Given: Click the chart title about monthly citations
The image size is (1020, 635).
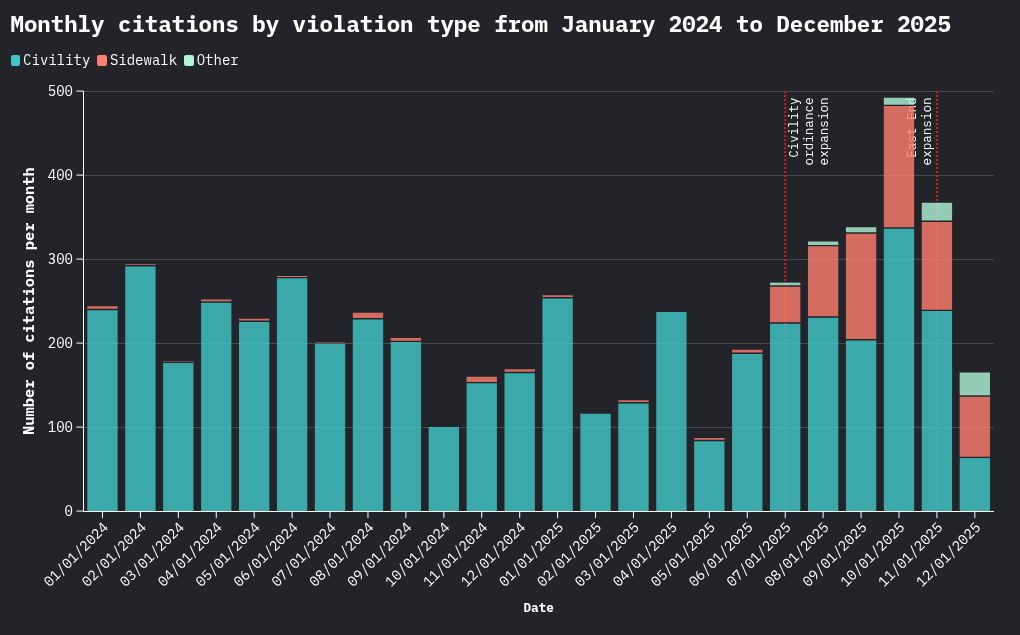Looking at the screenshot, I should click(x=480, y=25).
